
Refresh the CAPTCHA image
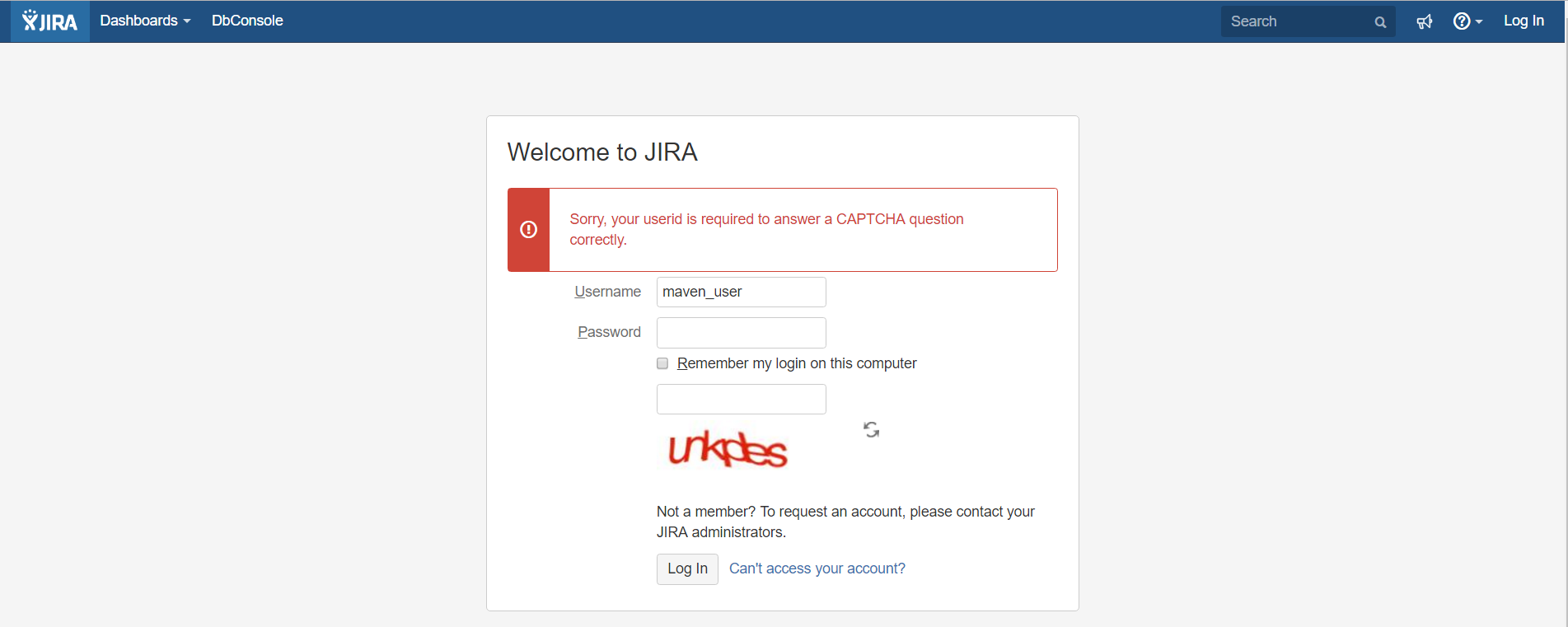871,429
